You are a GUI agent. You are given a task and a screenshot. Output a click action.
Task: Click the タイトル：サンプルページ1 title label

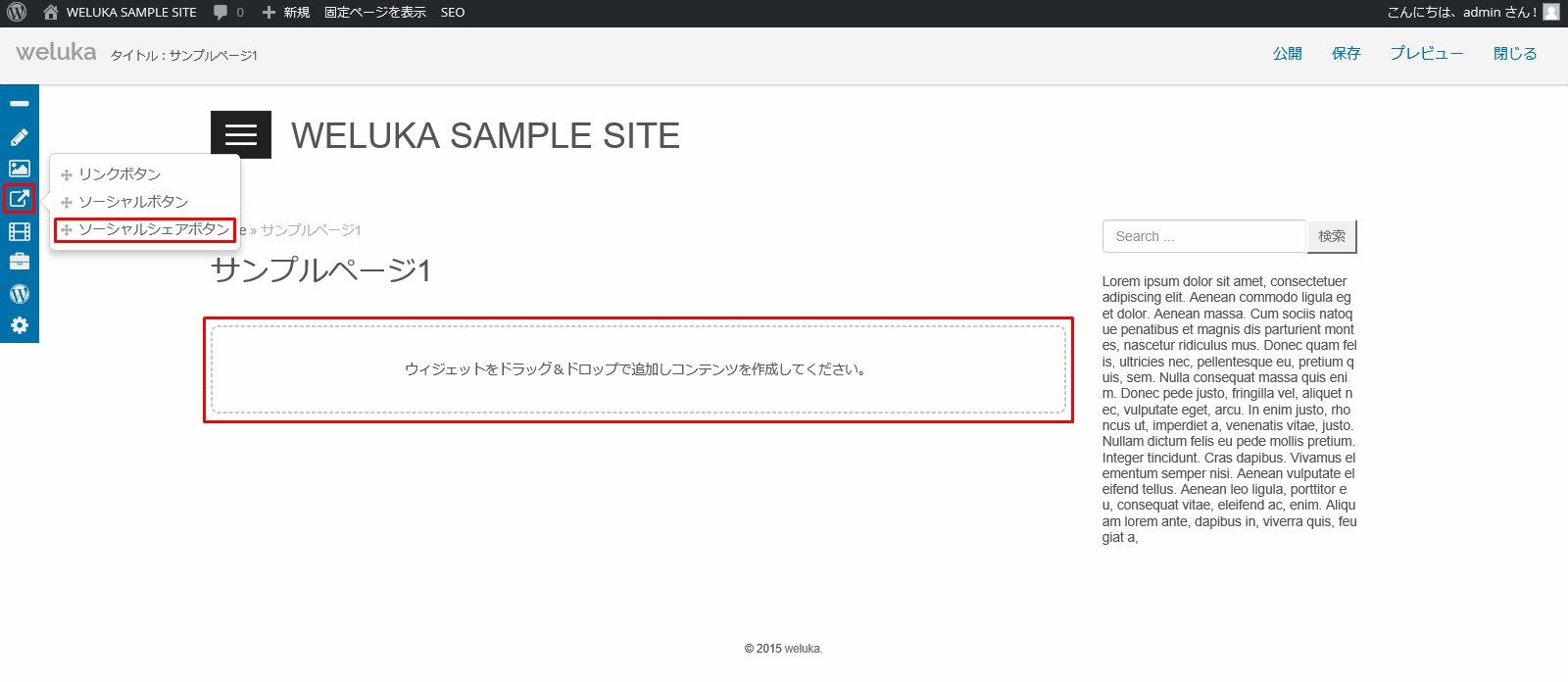click(183, 55)
